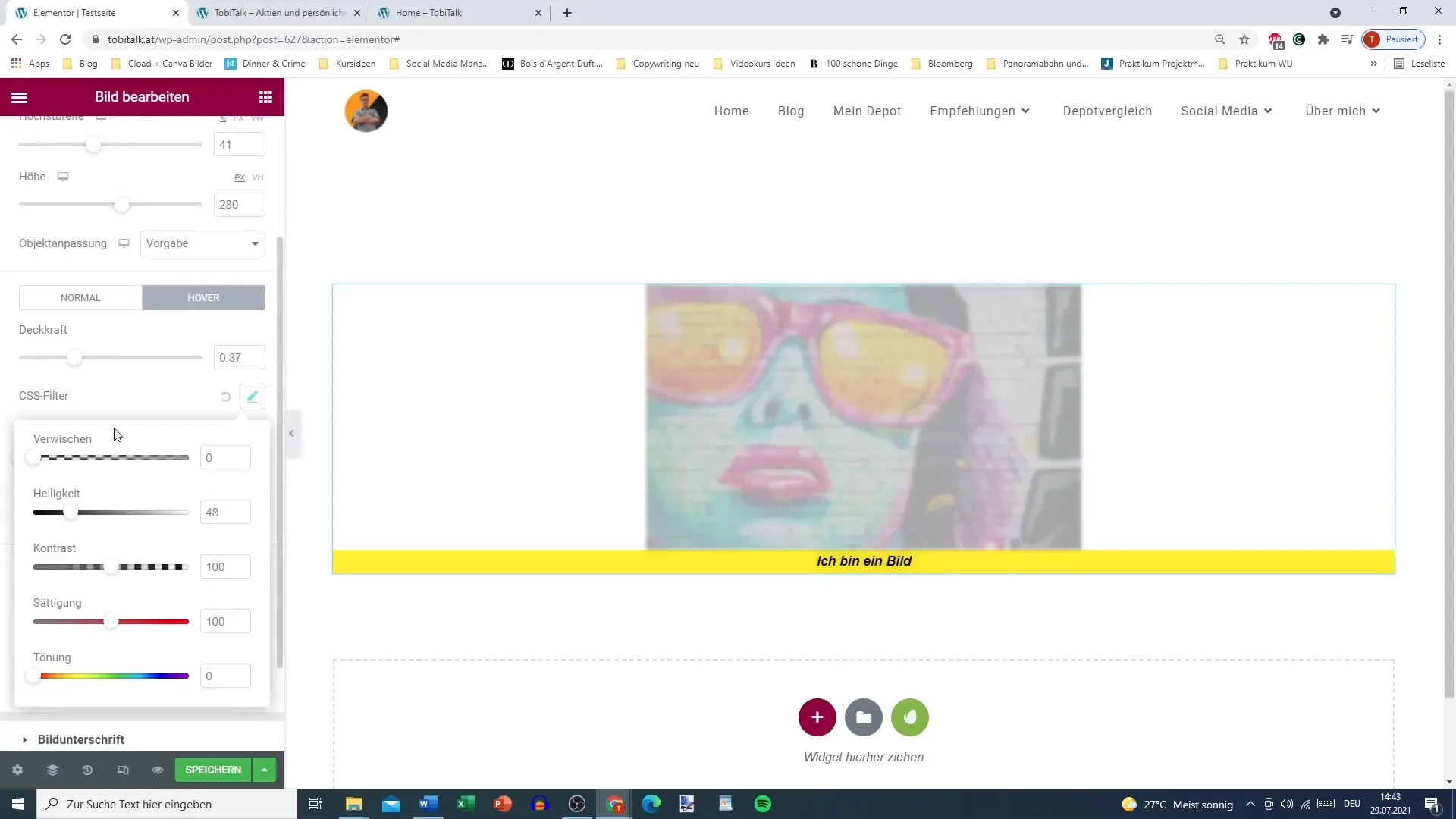Open Microsoft Word from taskbar

click(x=428, y=804)
